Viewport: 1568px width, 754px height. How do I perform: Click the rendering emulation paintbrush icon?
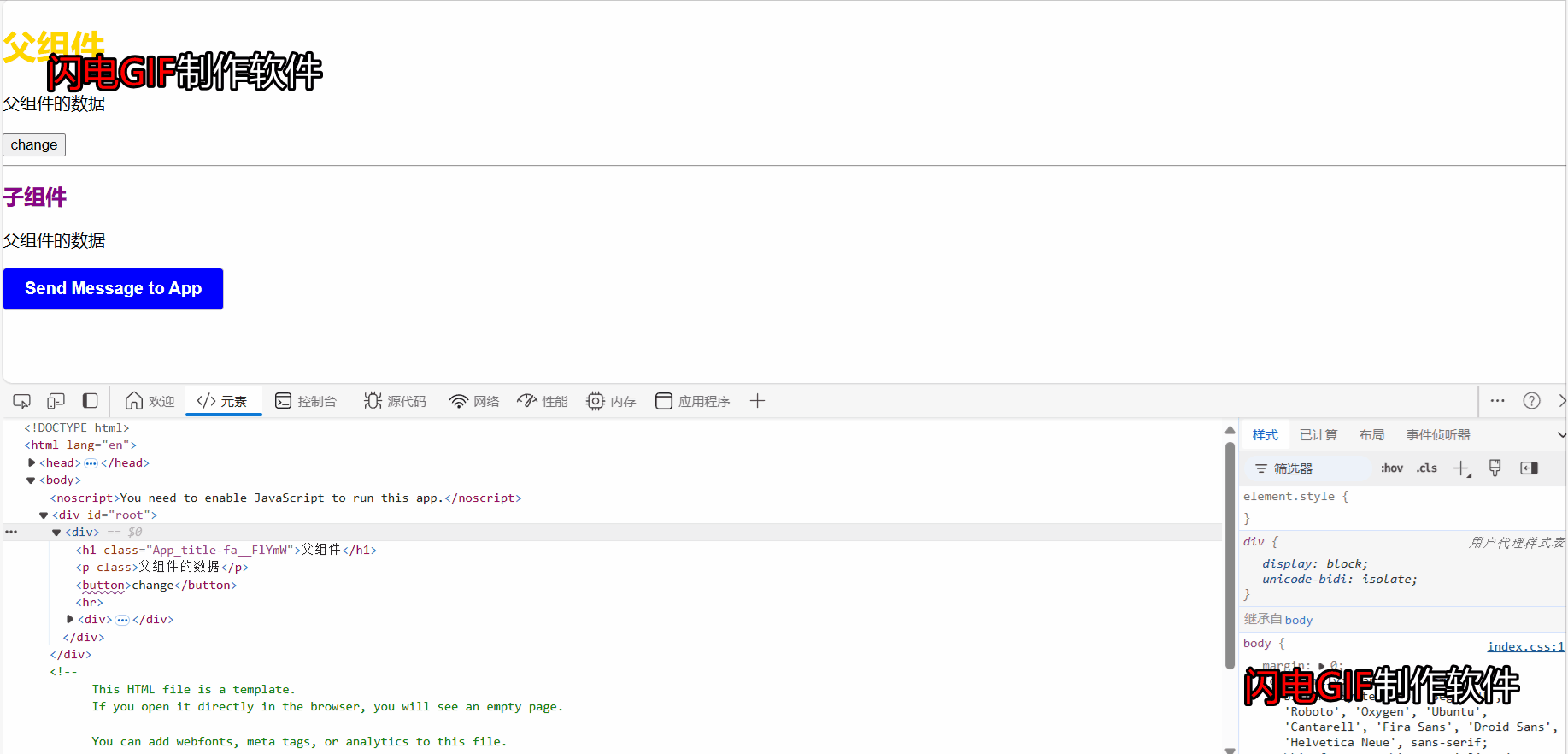click(x=1495, y=468)
